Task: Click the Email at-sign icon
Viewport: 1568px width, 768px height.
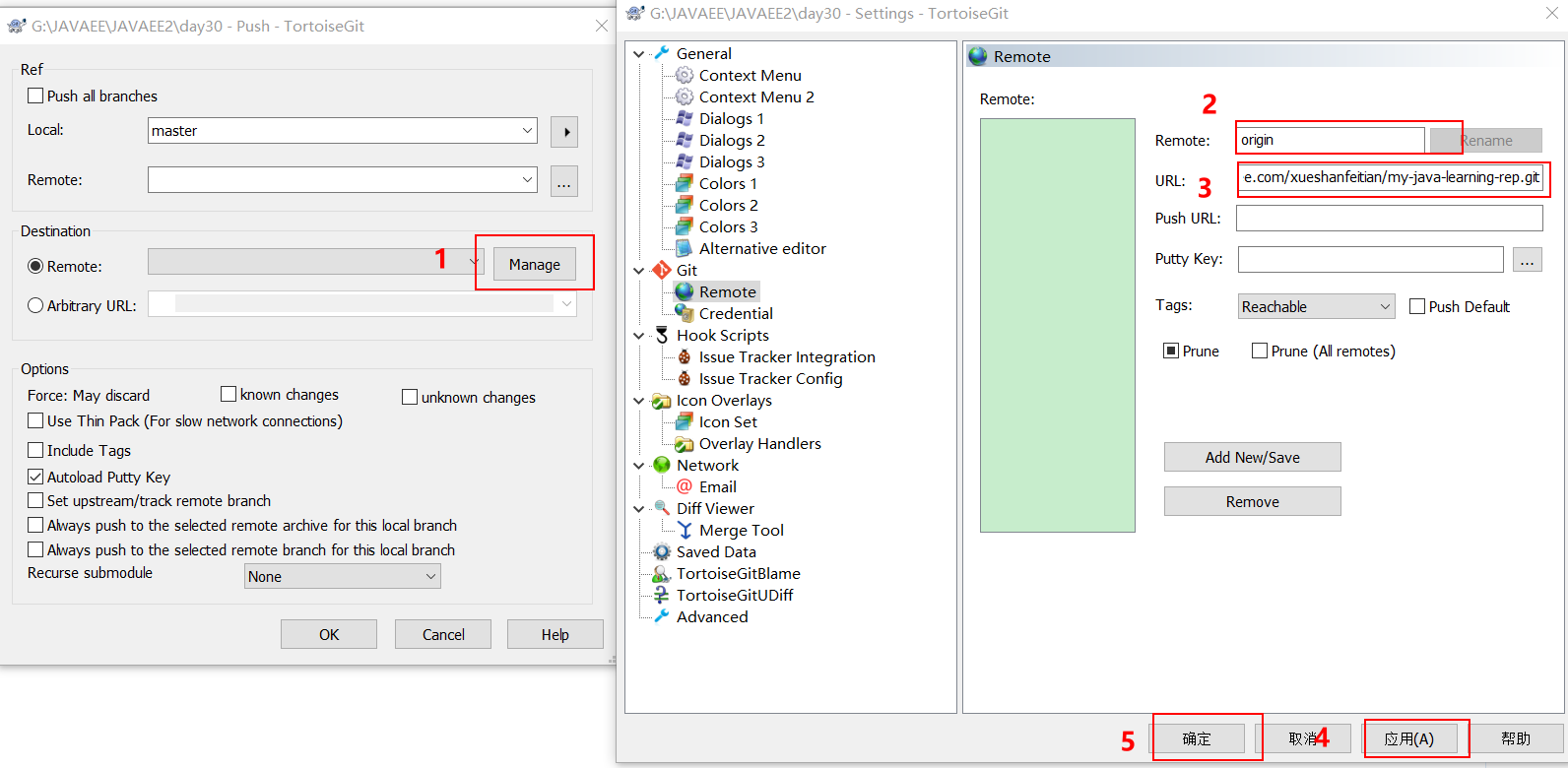Action: (685, 486)
